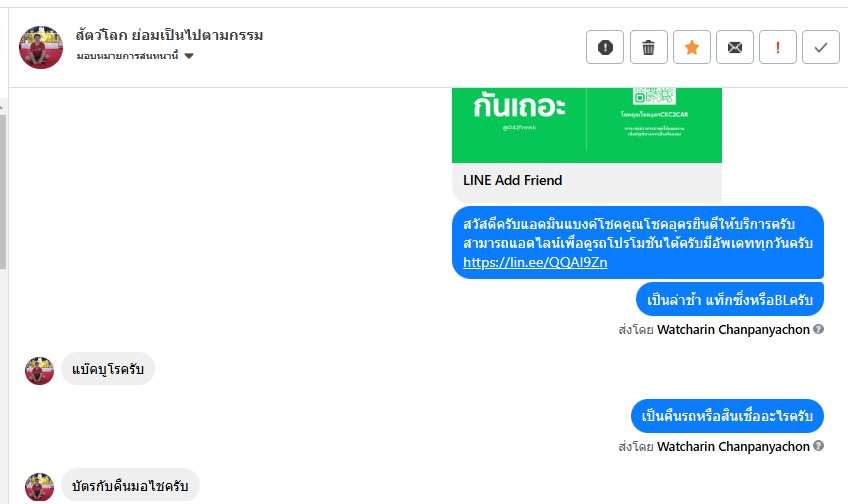Open the https://lin.ee/QQAI9Zn link
The width and height of the screenshot is (848, 504).
(535, 262)
